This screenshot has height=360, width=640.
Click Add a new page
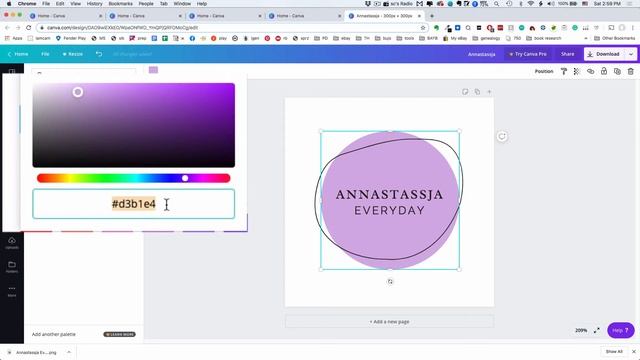tap(389, 322)
